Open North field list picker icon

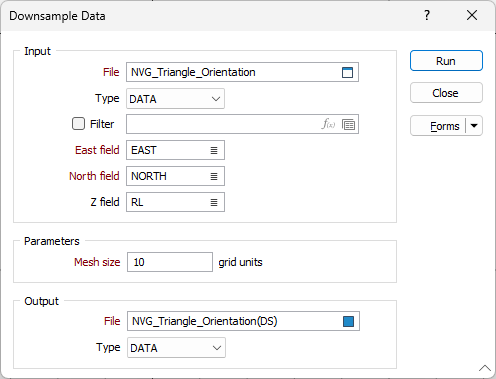point(214,176)
